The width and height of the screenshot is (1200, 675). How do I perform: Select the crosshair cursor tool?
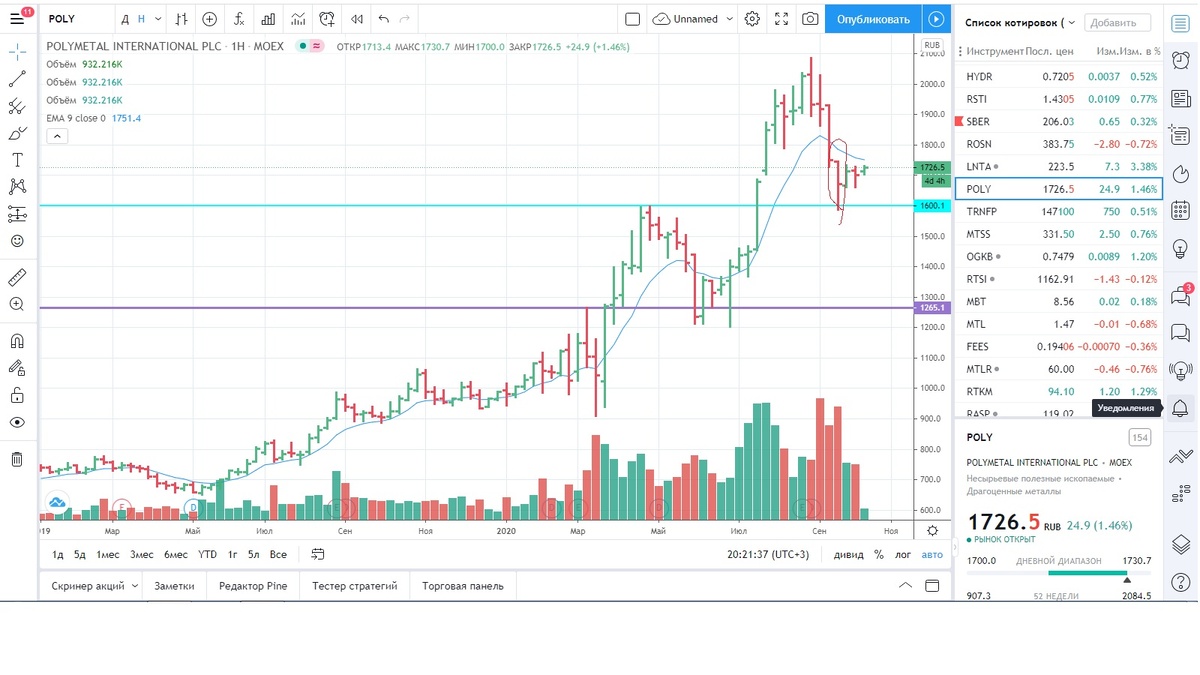coord(17,51)
